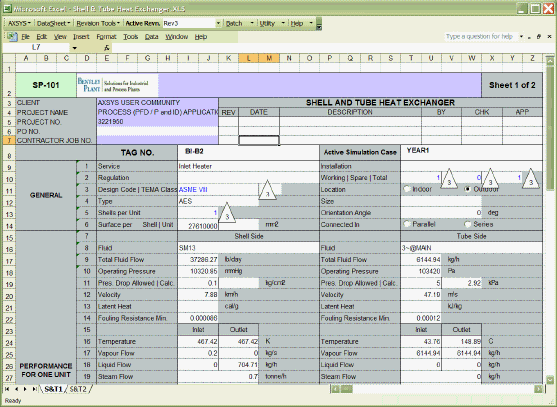Click the DataSheet toolbar button
This screenshot has width=557, height=407.
[x=53, y=23]
